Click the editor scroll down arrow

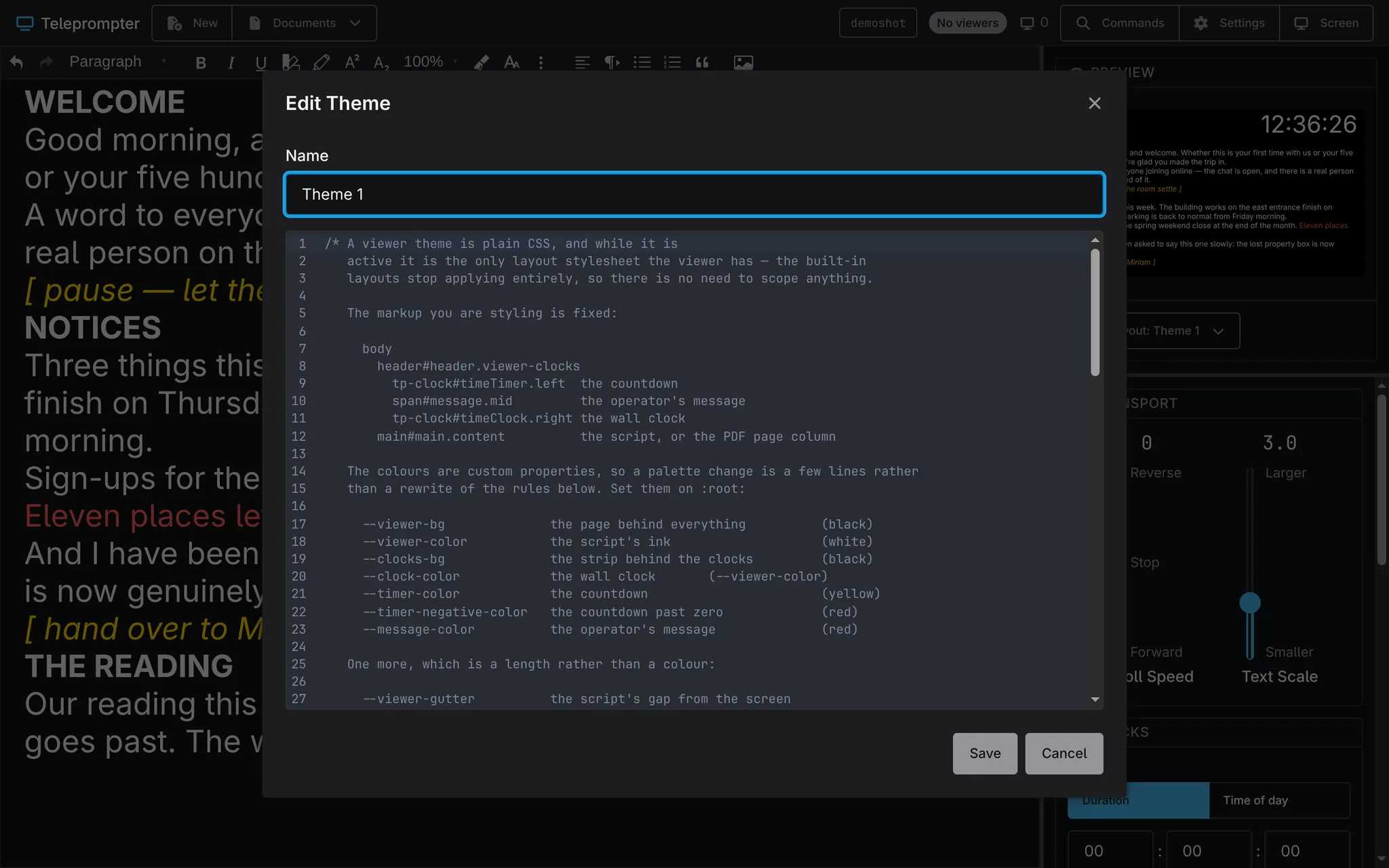click(x=1095, y=699)
